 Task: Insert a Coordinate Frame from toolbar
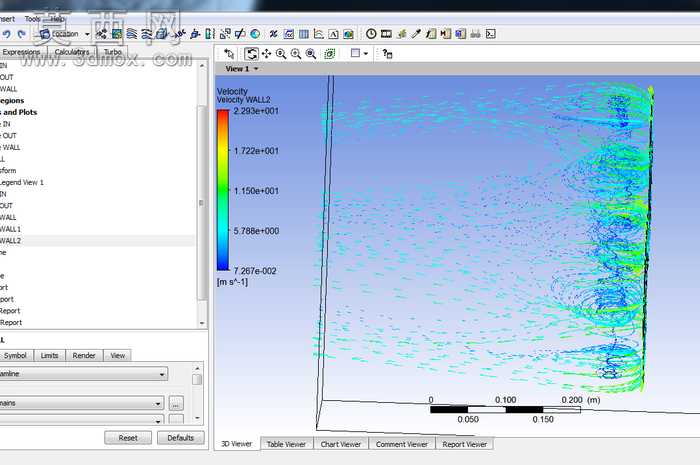coord(195,34)
